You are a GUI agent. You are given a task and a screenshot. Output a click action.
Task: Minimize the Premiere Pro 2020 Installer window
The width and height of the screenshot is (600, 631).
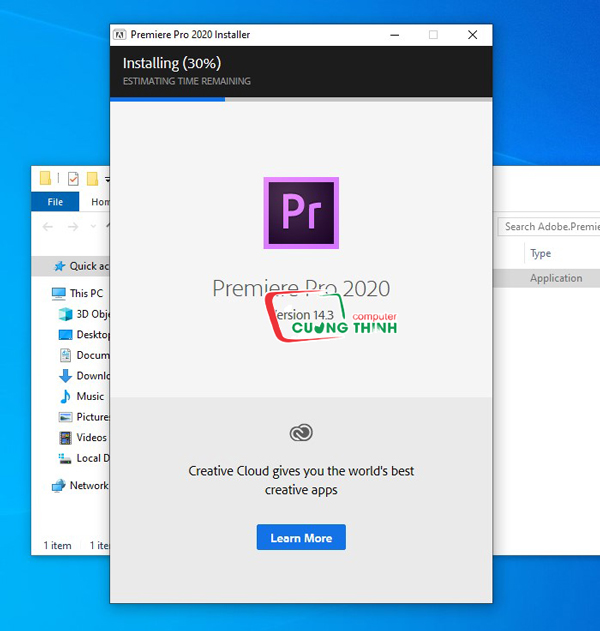pos(394,35)
